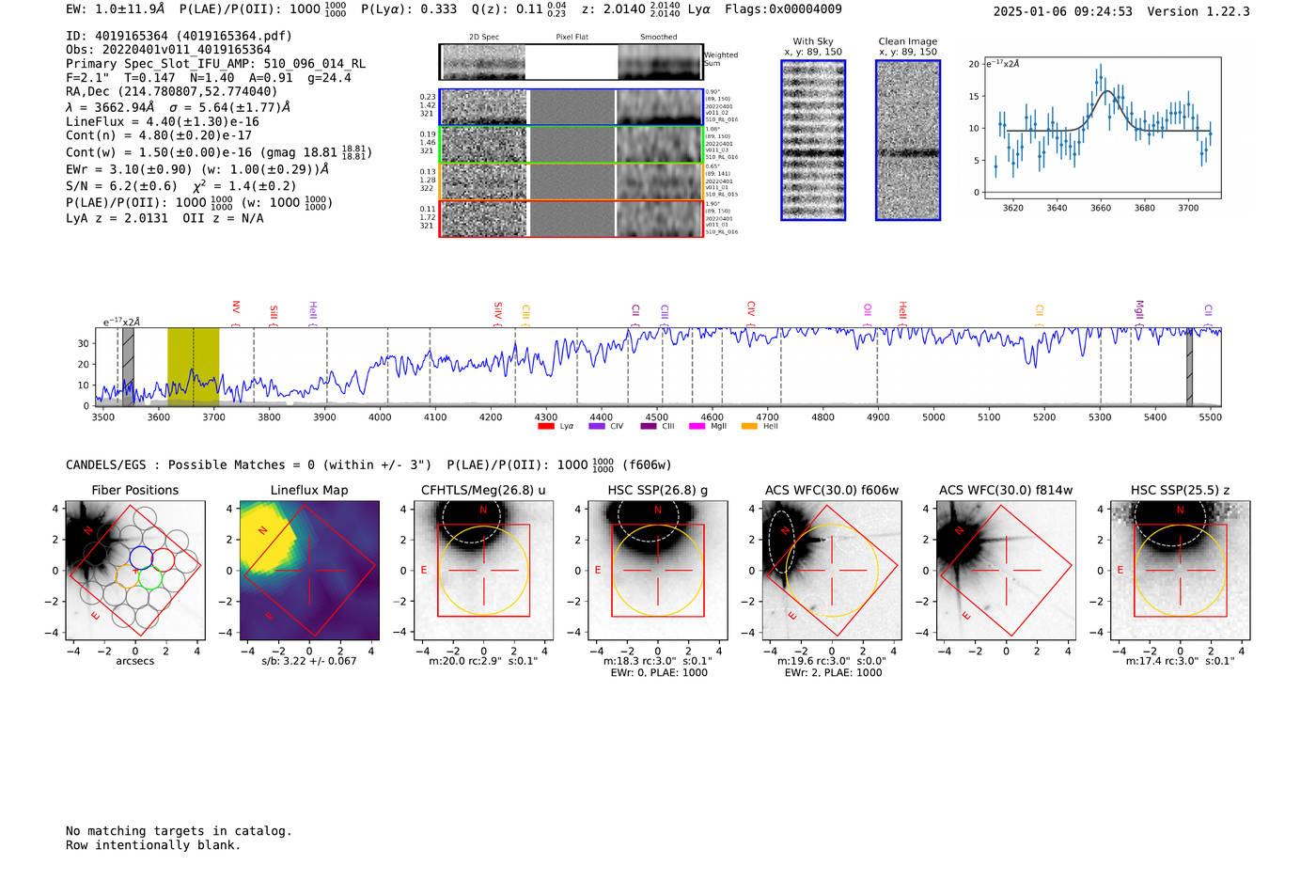Click the With Sky image panel

[813, 140]
